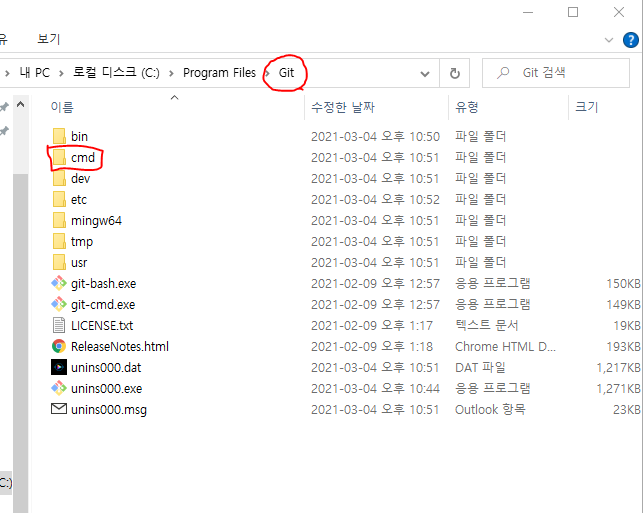Sort by 수정한 날짜 column header
Viewport: 643px width, 513px height.
click(343, 107)
